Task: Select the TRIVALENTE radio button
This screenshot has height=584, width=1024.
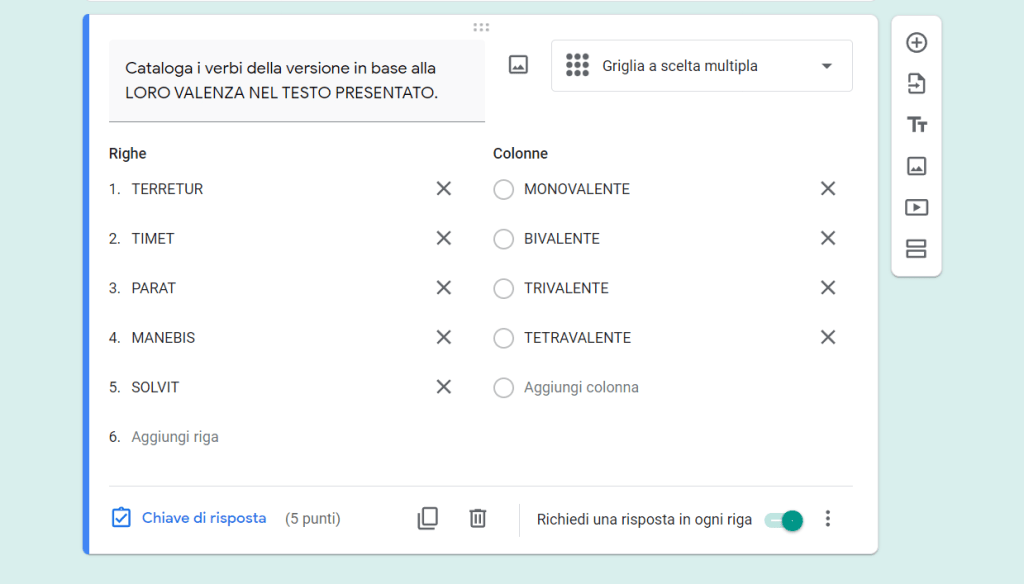Action: (x=504, y=288)
